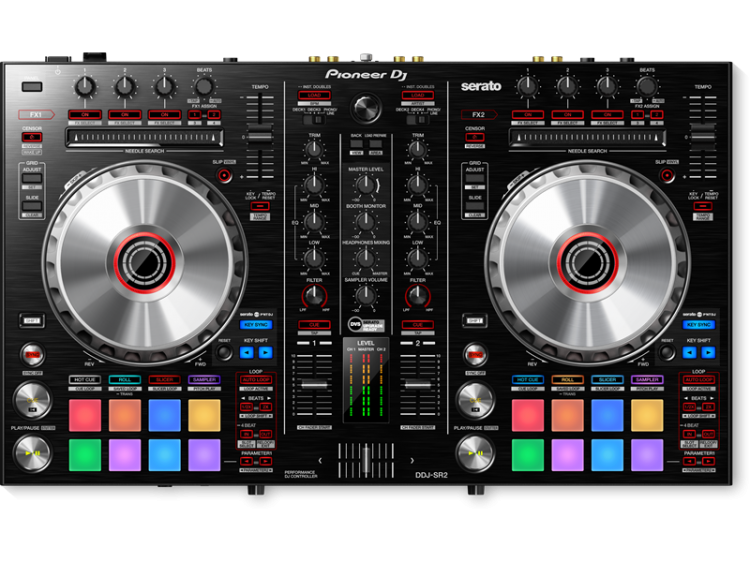This screenshot has height=562, width=750.
Task: Click the channel 2 LOAD button
Action: coord(418,95)
